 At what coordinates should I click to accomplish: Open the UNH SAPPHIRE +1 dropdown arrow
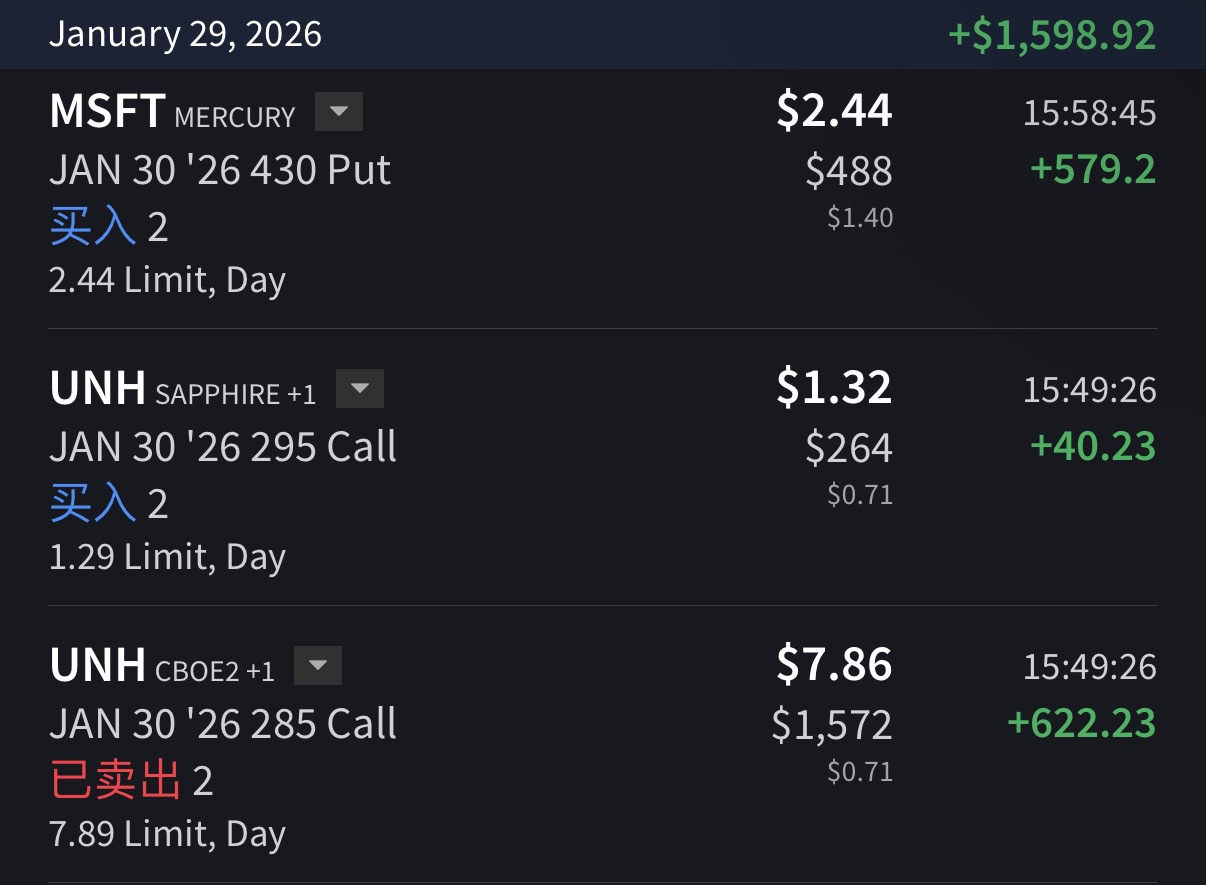pyautogui.click(x=360, y=389)
